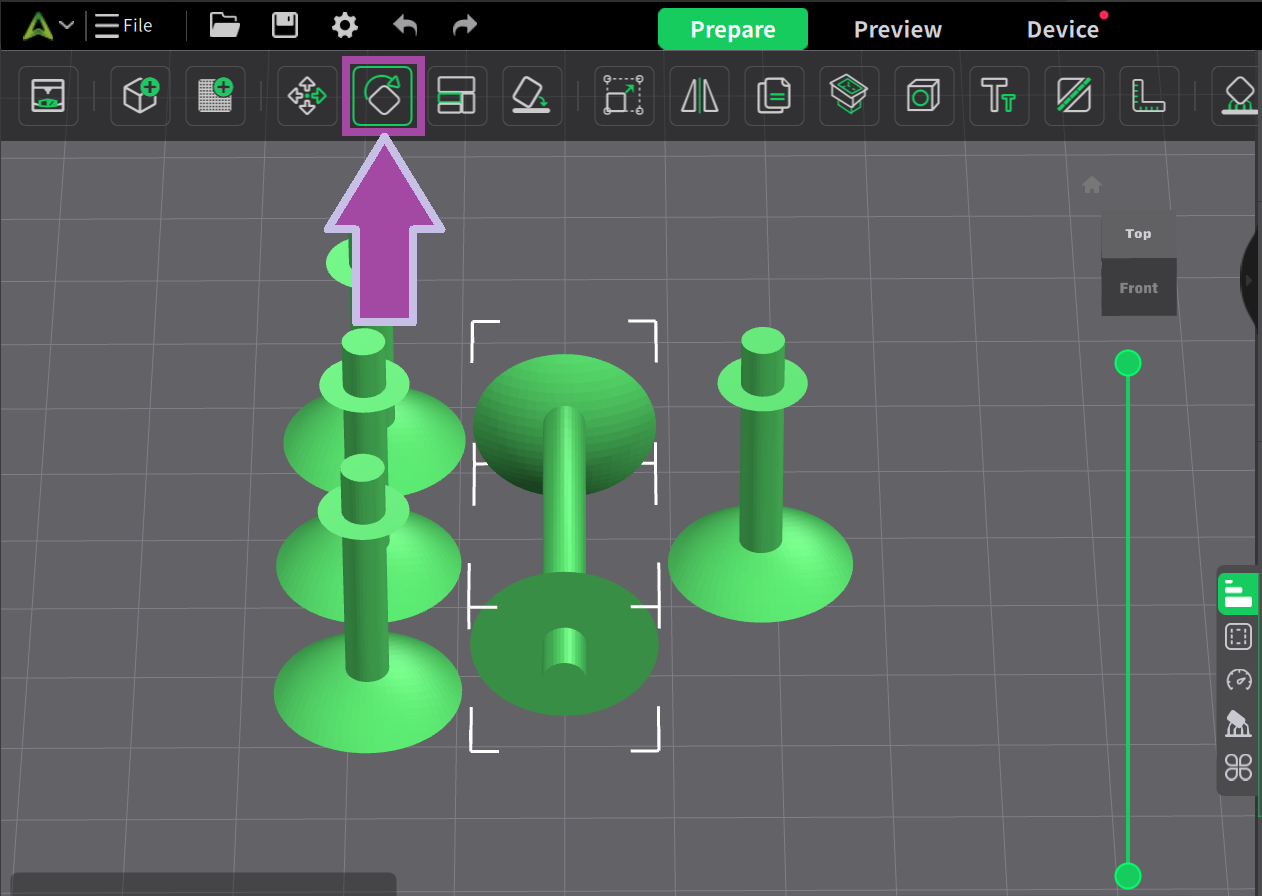Viewport: 1262px width, 896px height.
Task: Switch to the Device tab
Action: (x=1062, y=30)
